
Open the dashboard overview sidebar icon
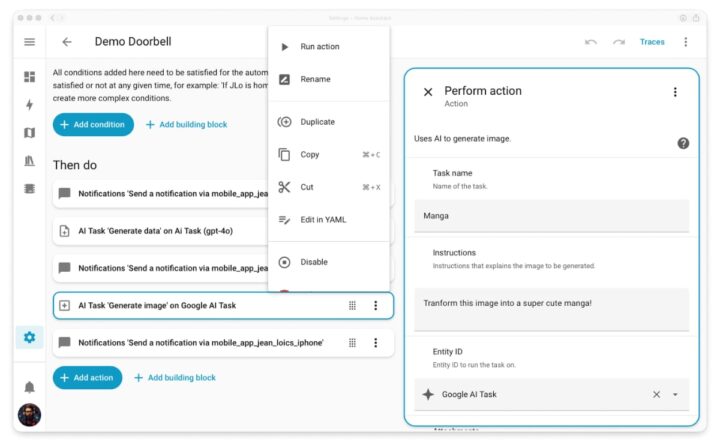coord(29,77)
